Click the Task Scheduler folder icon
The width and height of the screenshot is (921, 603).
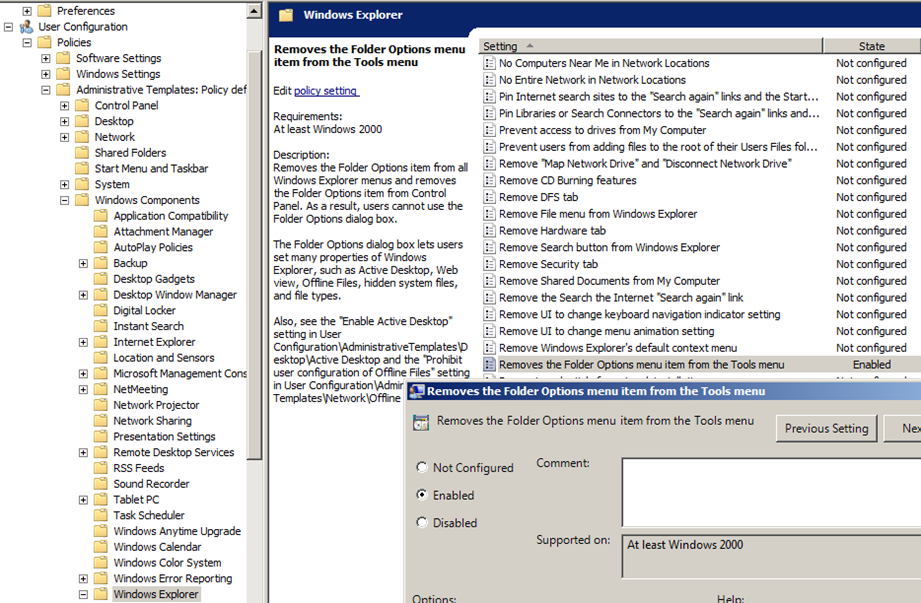click(101, 515)
